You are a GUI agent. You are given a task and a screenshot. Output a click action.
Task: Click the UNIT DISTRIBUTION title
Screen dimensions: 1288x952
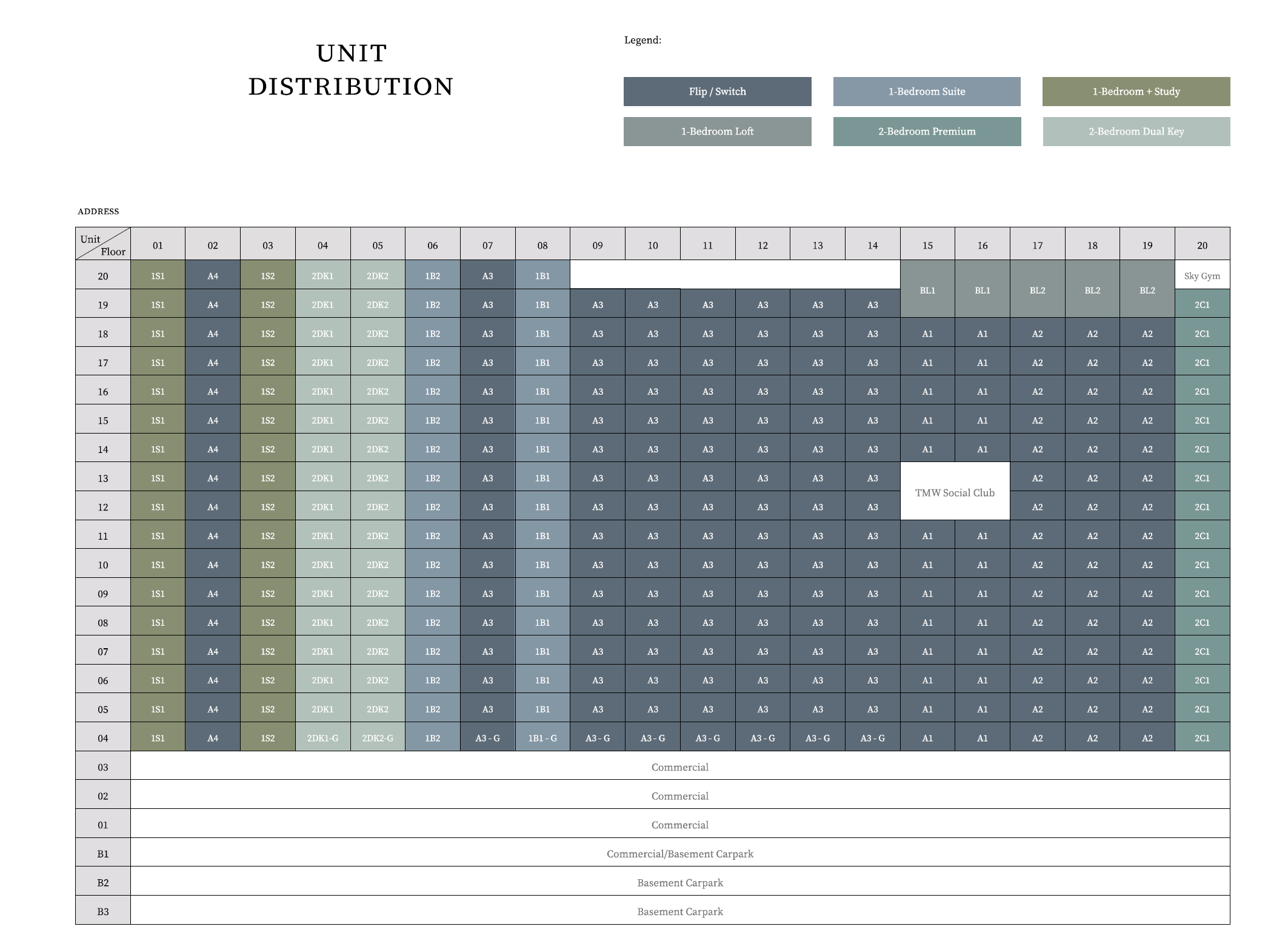tap(351, 70)
